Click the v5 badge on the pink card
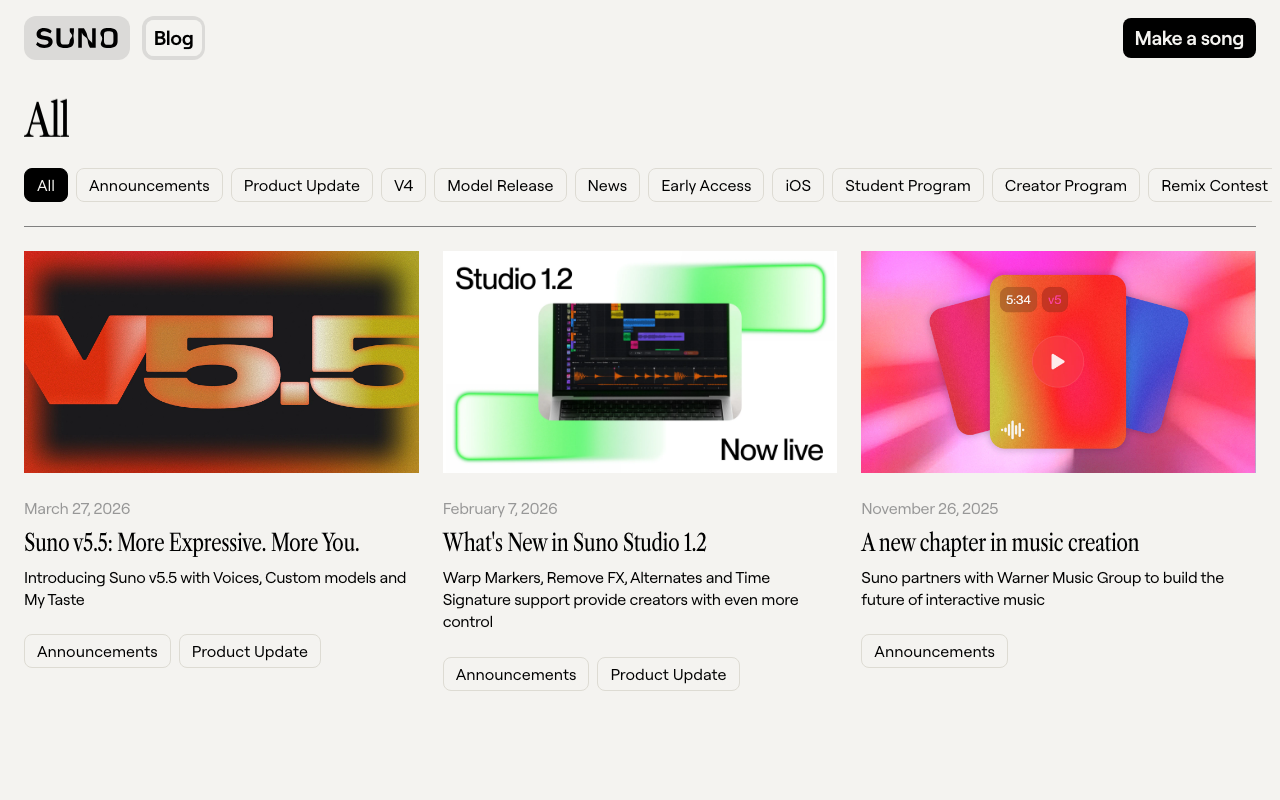Viewport: 1280px width, 800px height. 1054,299
